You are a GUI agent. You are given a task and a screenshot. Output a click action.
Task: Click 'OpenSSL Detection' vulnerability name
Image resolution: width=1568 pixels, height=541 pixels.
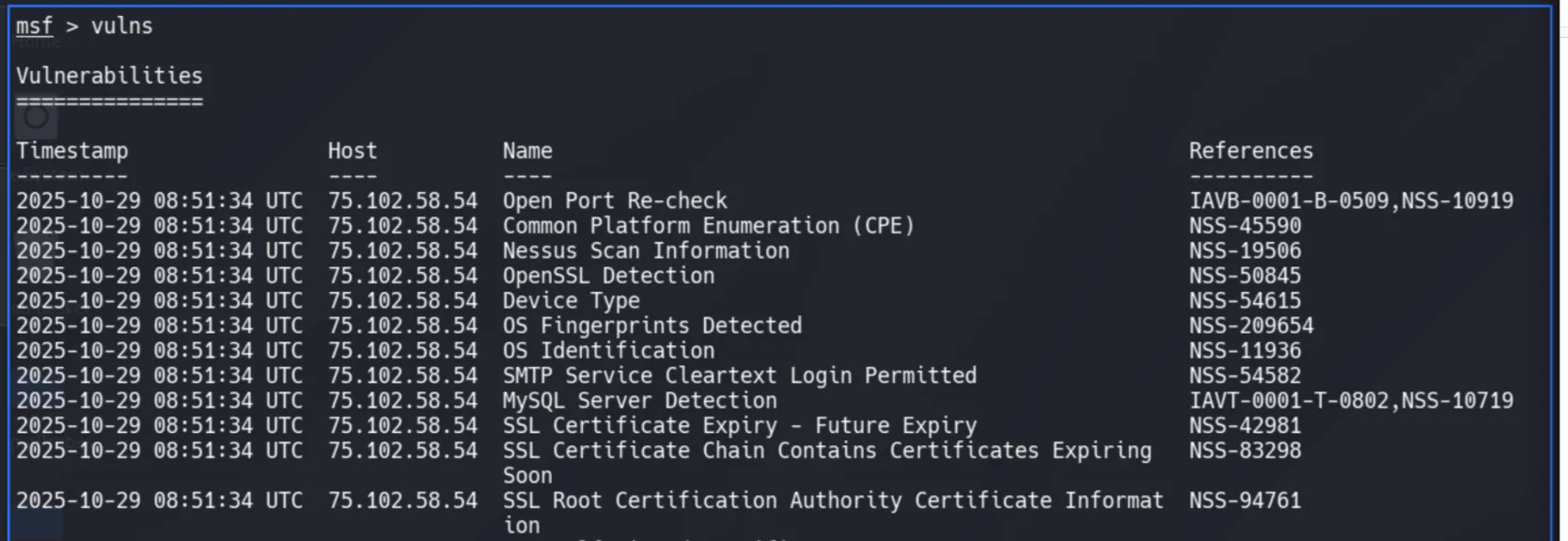[x=608, y=276]
